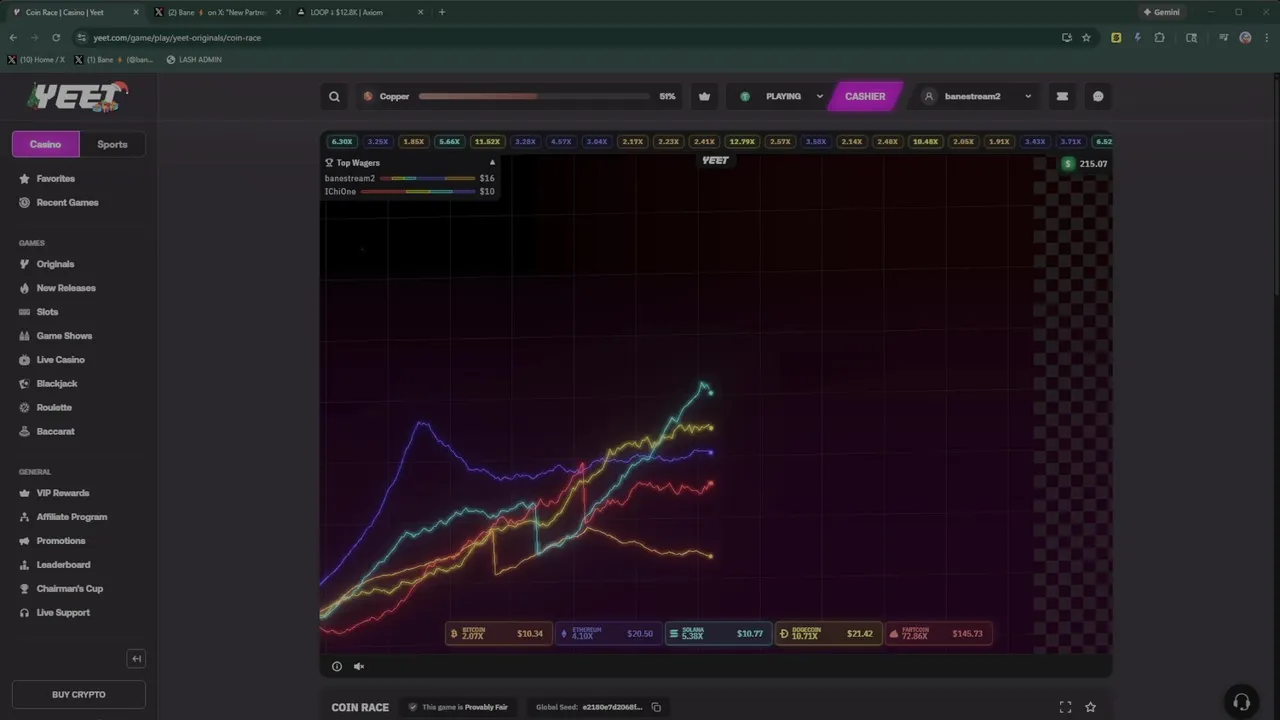Image resolution: width=1280 pixels, height=720 pixels.
Task: Open the chat bubble icon
Action: (1098, 97)
